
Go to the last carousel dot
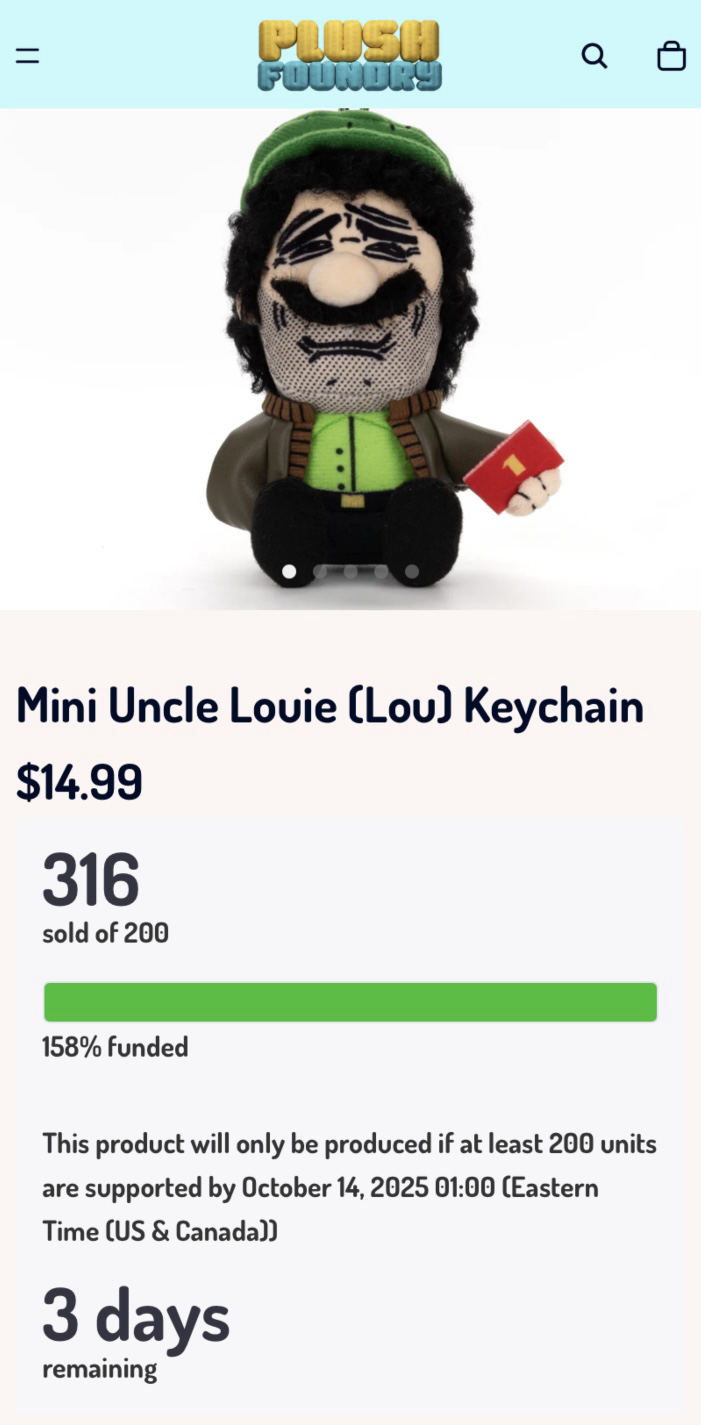tap(412, 572)
